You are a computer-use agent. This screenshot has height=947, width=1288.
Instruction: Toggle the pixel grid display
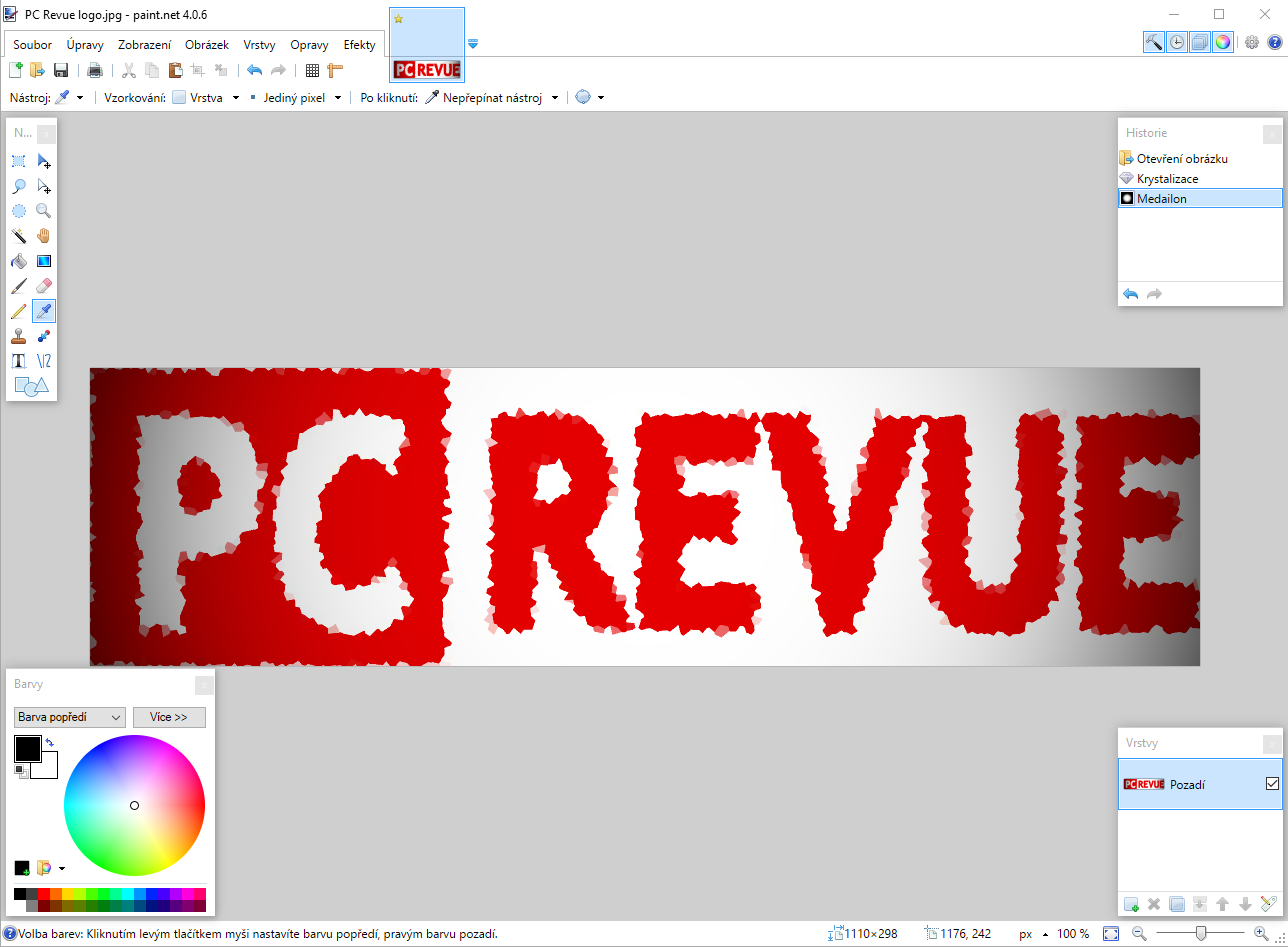pos(312,70)
